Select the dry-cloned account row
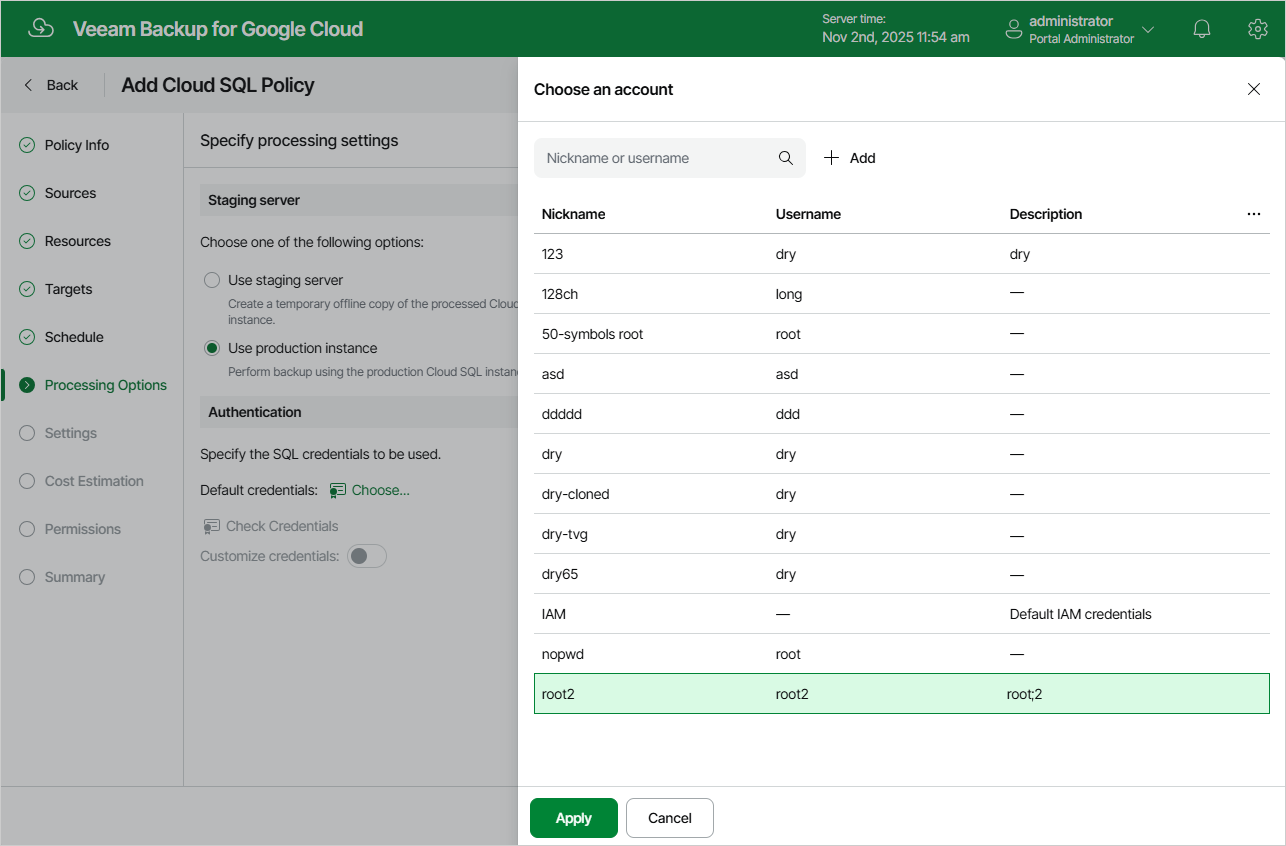 pos(902,494)
